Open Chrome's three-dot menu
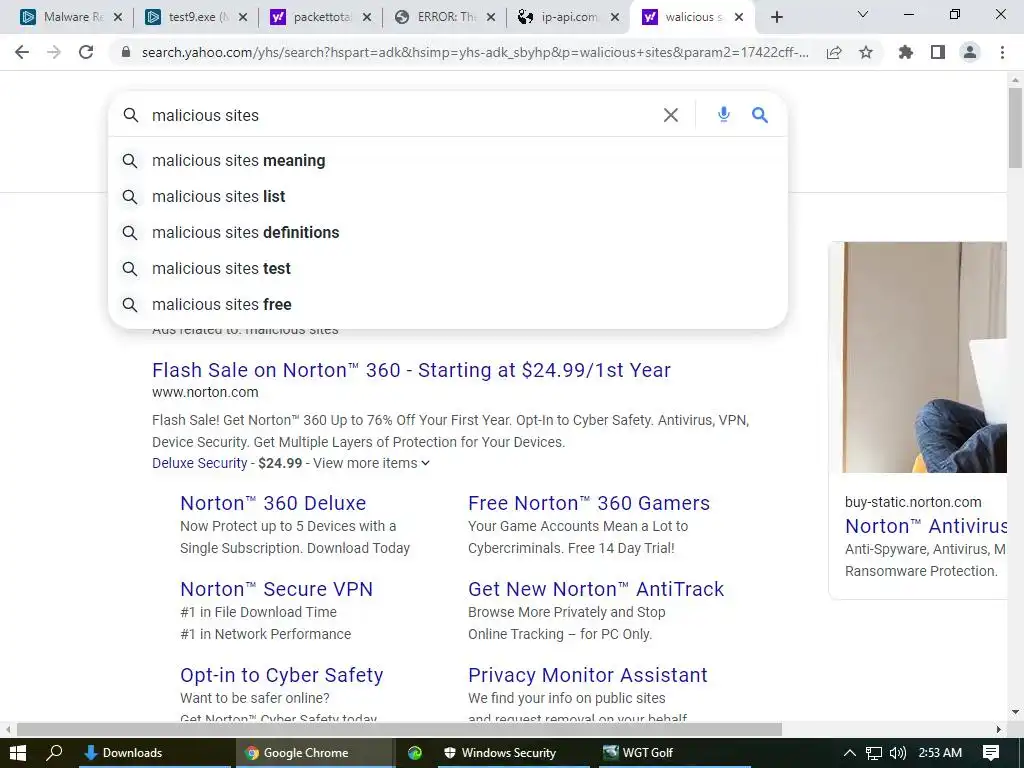 pyautogui.click(x=1002, y=52)
